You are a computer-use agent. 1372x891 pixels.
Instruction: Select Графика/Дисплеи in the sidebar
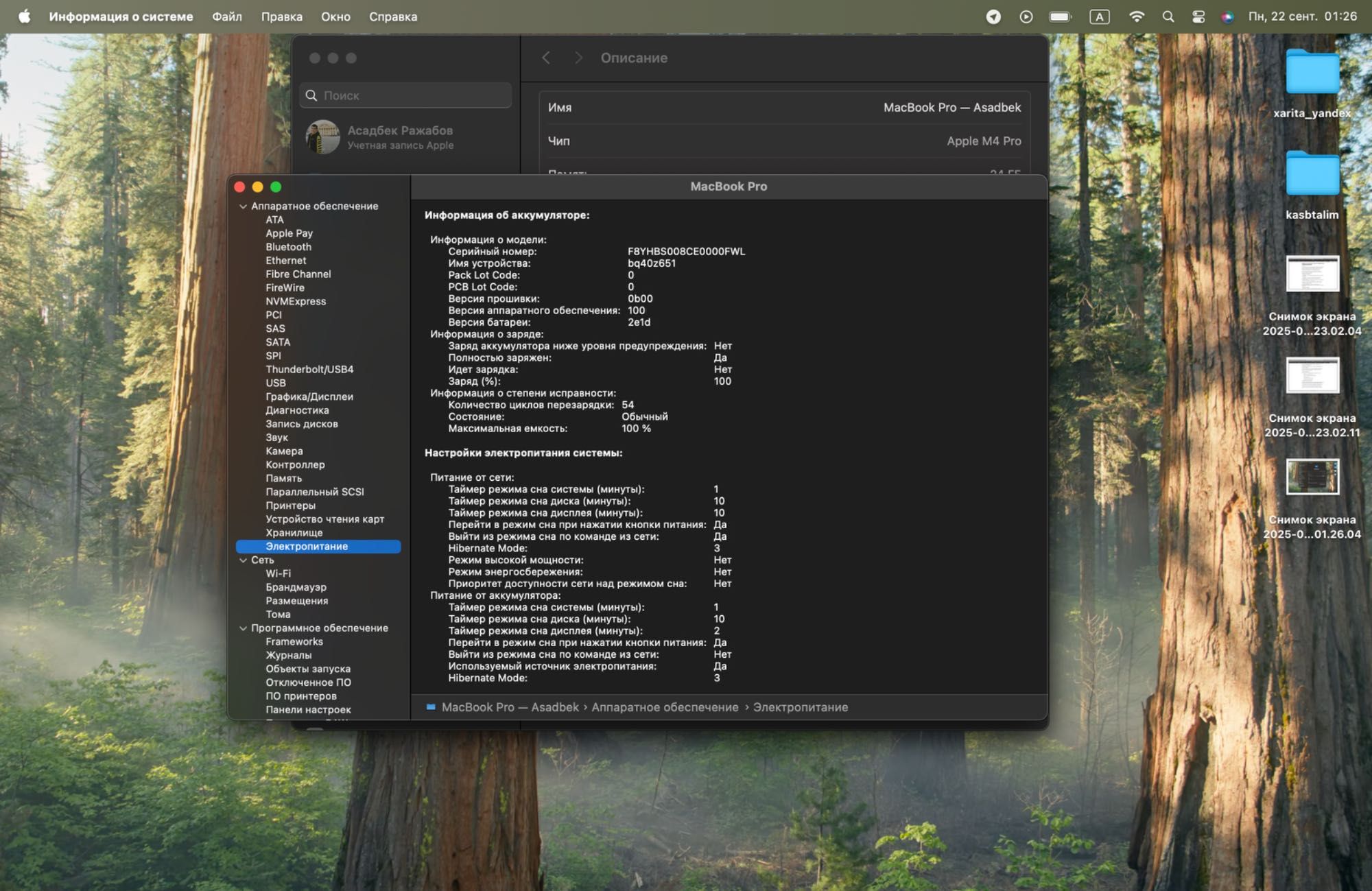309,397
